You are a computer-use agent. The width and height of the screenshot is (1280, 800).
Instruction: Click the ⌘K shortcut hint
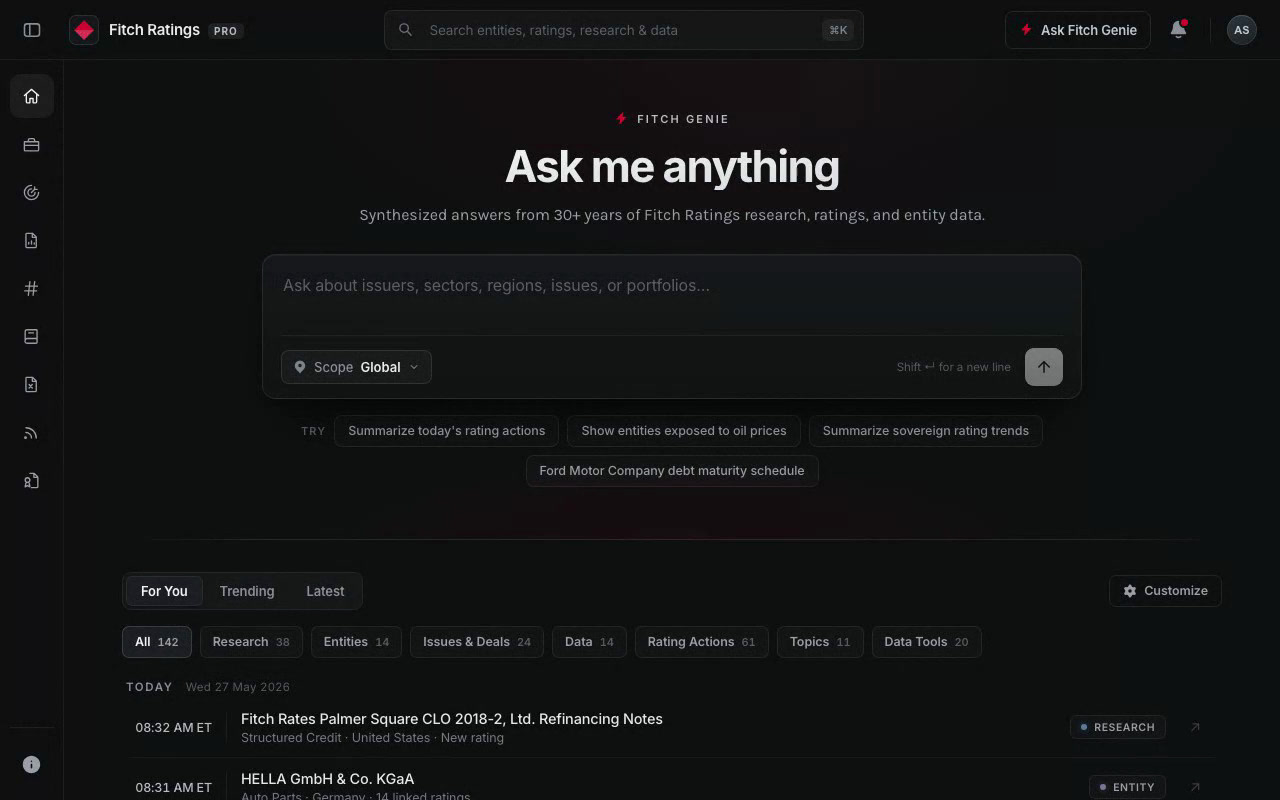[x=838, y=30]
